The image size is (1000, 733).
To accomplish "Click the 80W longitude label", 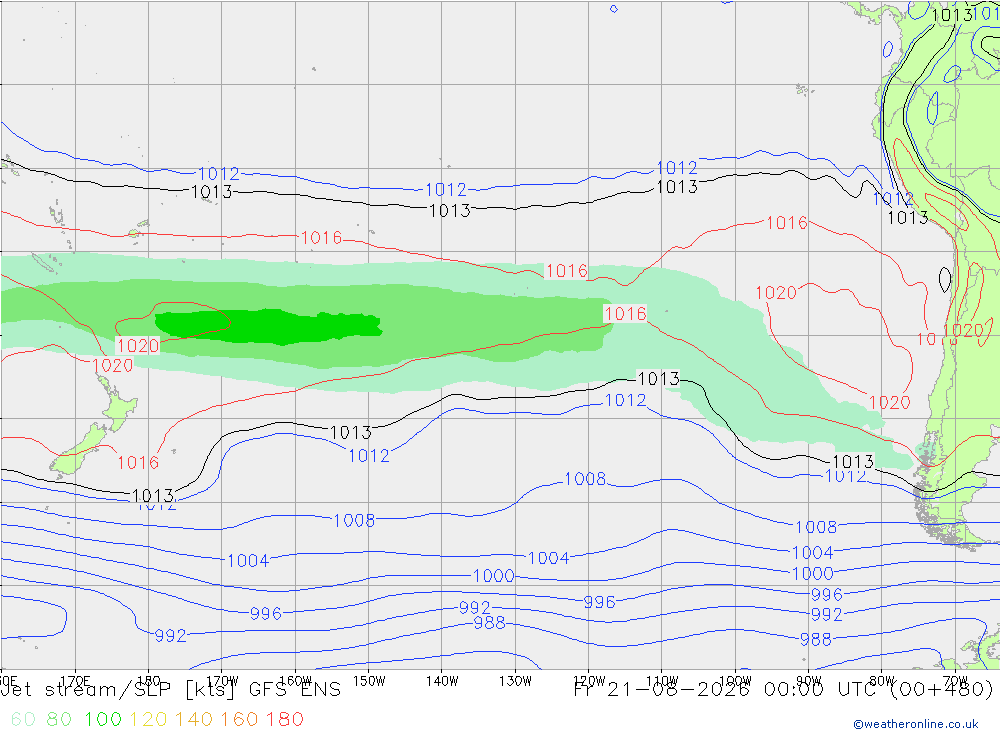I will [882, 681].
